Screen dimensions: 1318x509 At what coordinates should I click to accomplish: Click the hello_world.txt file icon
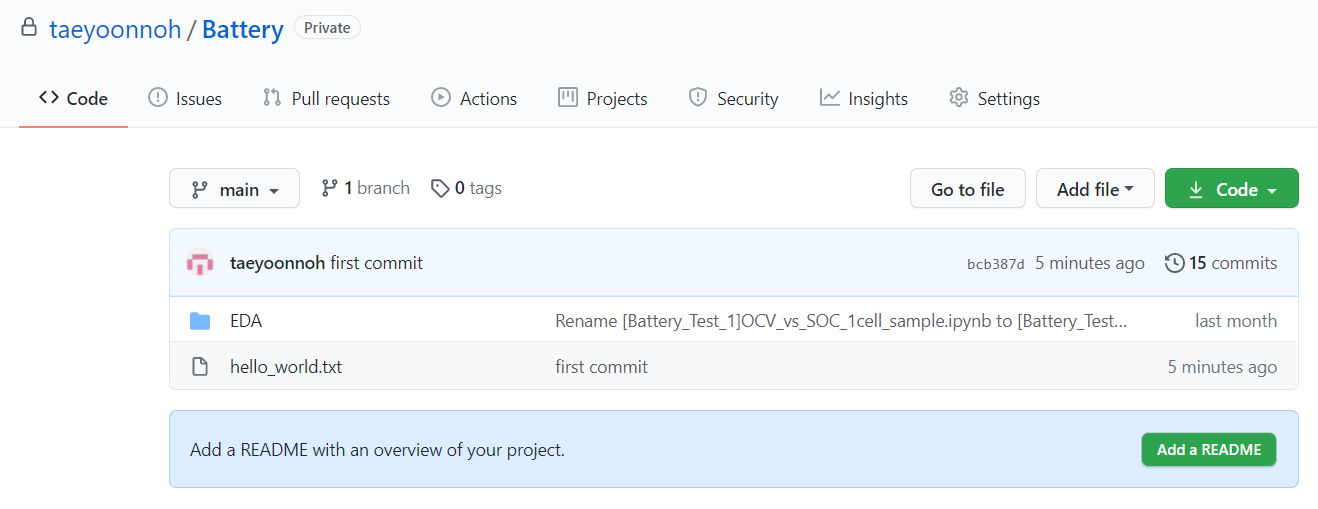(x=200, y=367)
